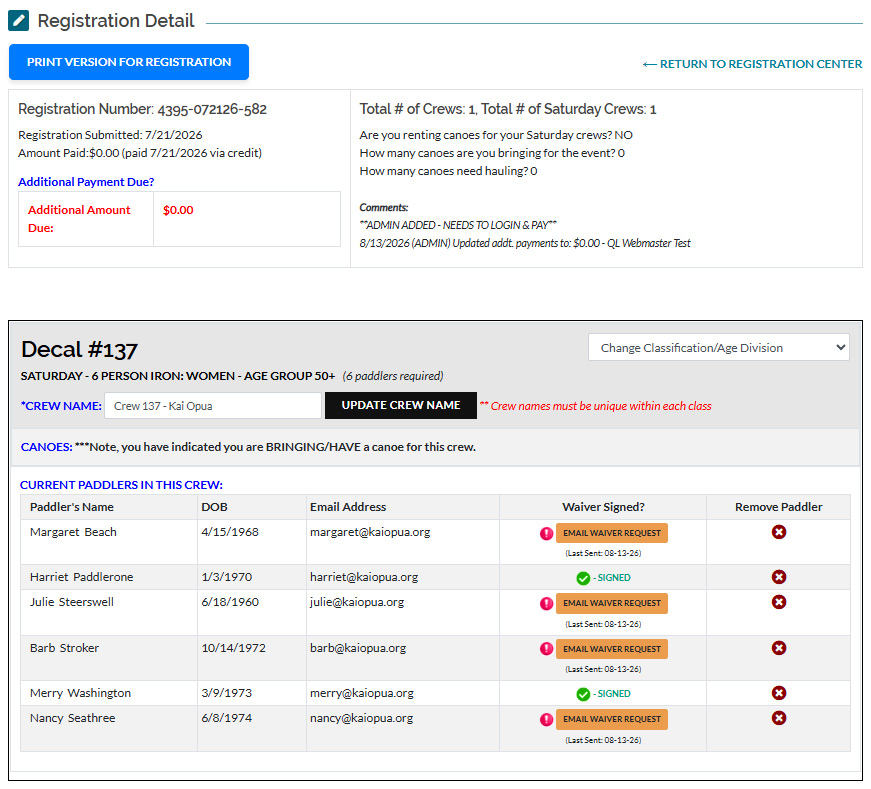Click the name Barb Stroker
The image size is (871, 789).
pyautogui.click(x=64, y=648)
